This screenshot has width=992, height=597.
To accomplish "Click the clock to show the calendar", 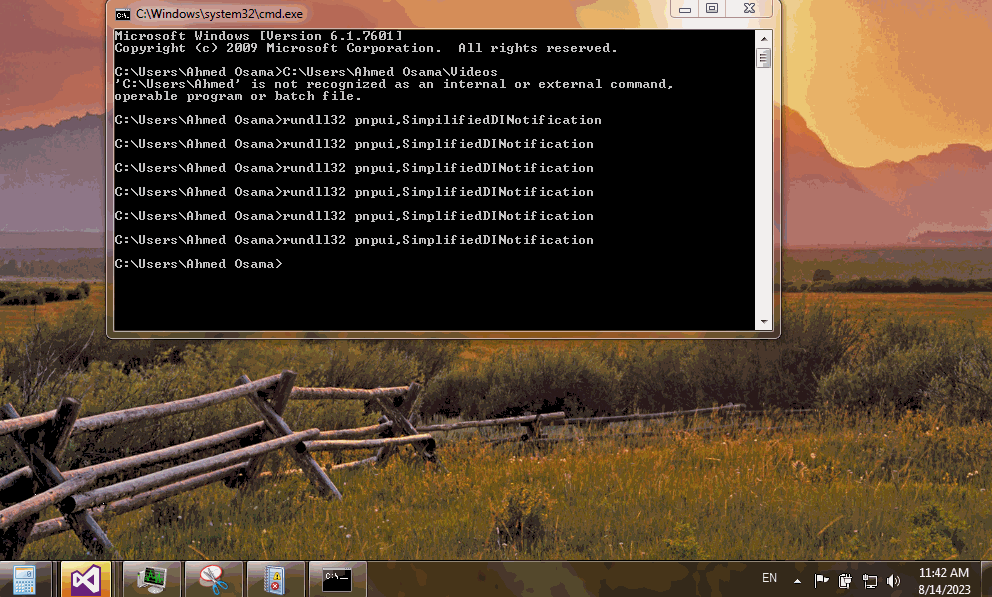I will [944, 580].
